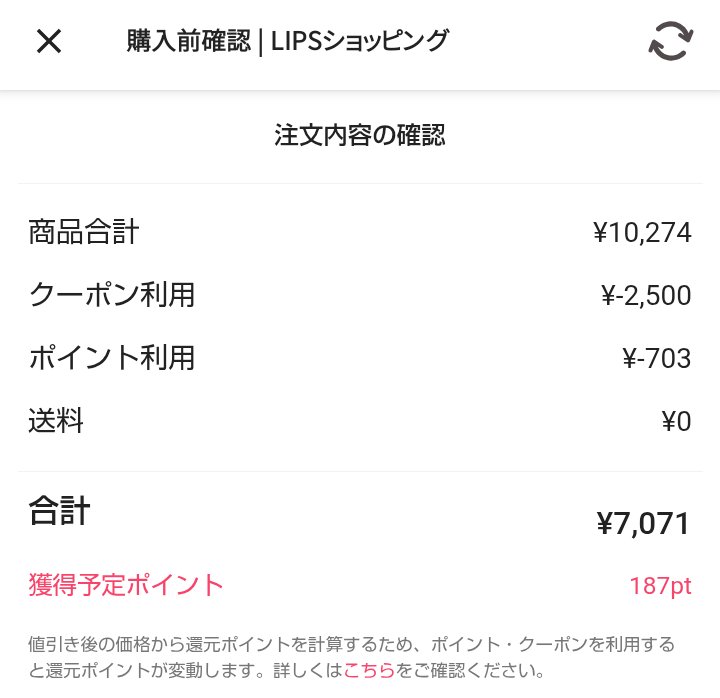
Task: Select the ポイント利用 row label
Action: (x=112, y=358)
